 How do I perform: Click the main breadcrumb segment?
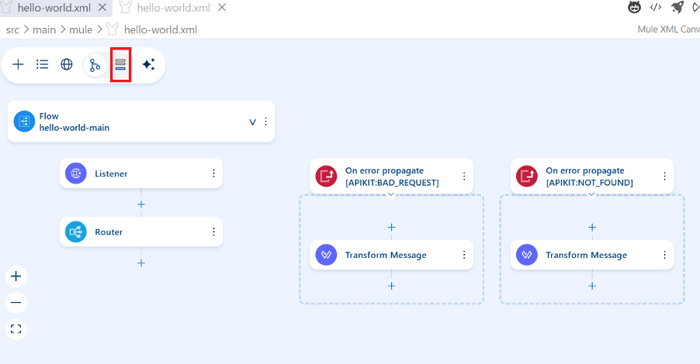(x=44, y=30)
